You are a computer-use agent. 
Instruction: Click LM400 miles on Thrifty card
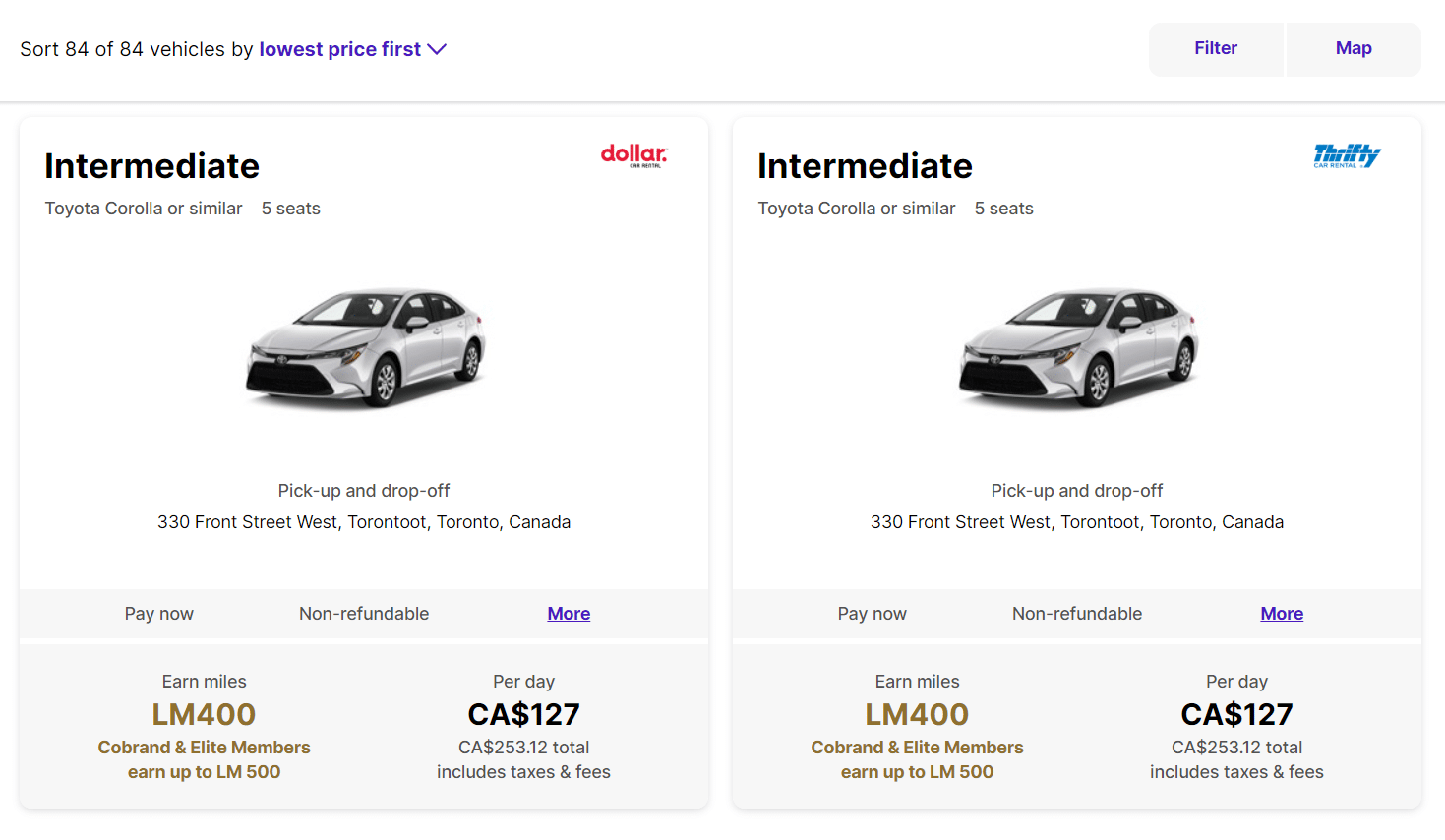pyautogui.click(x=917, y=714)
